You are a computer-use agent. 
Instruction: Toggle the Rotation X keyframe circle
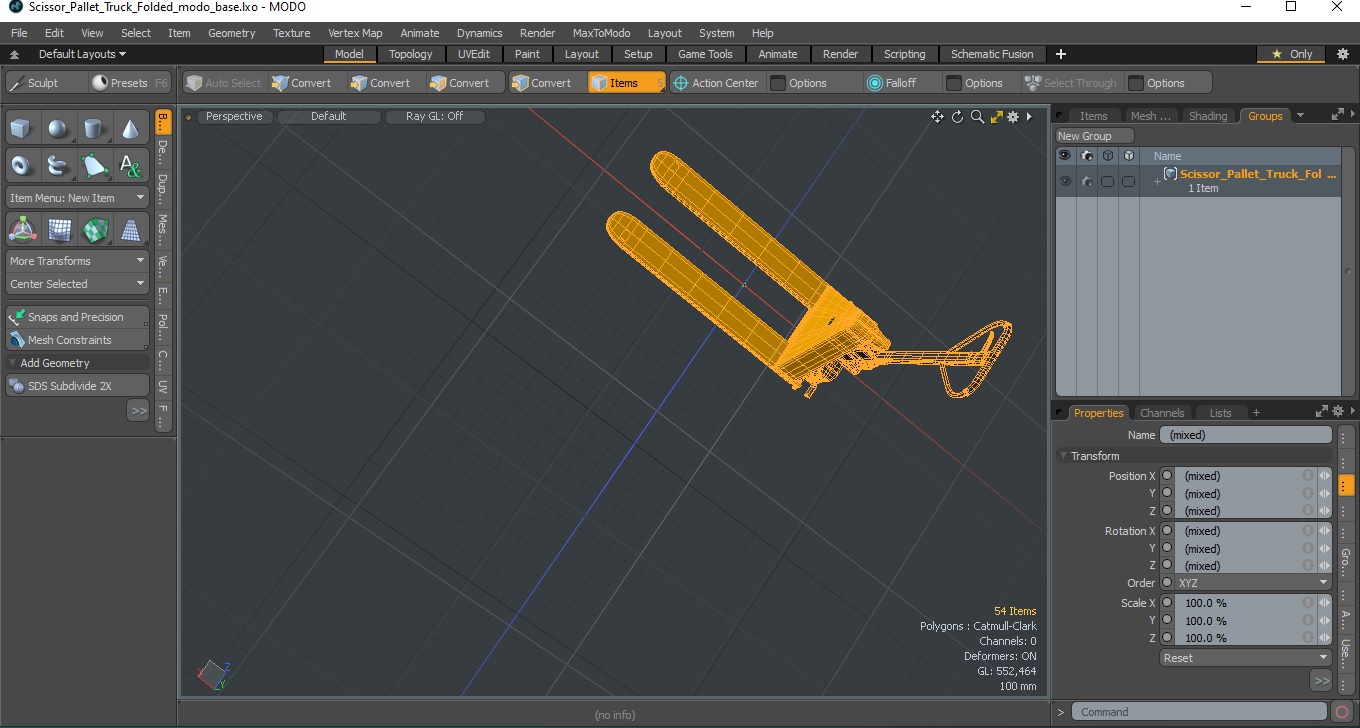1166,531
